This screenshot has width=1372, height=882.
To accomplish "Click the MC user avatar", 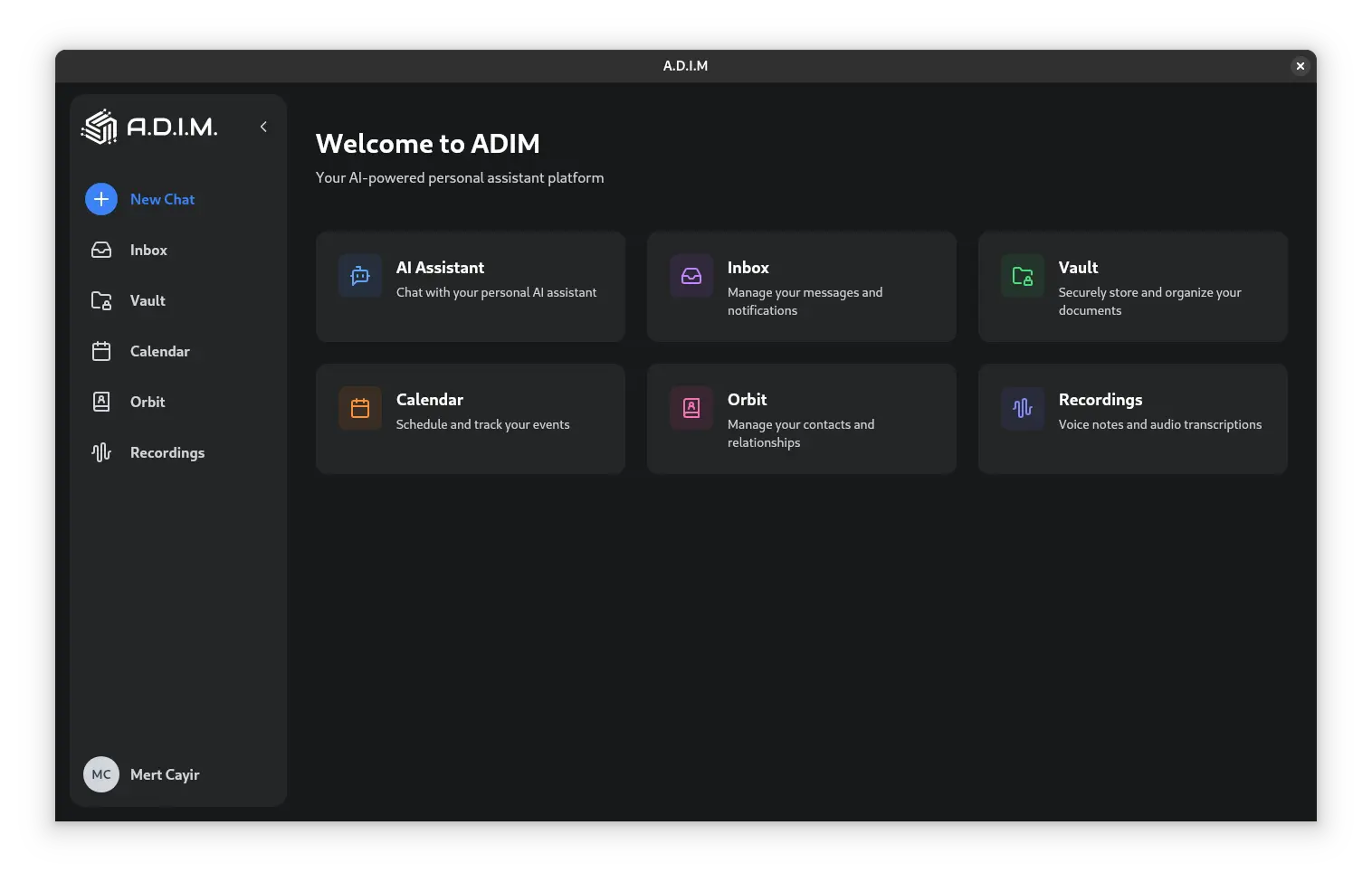I will pos(101,774).
